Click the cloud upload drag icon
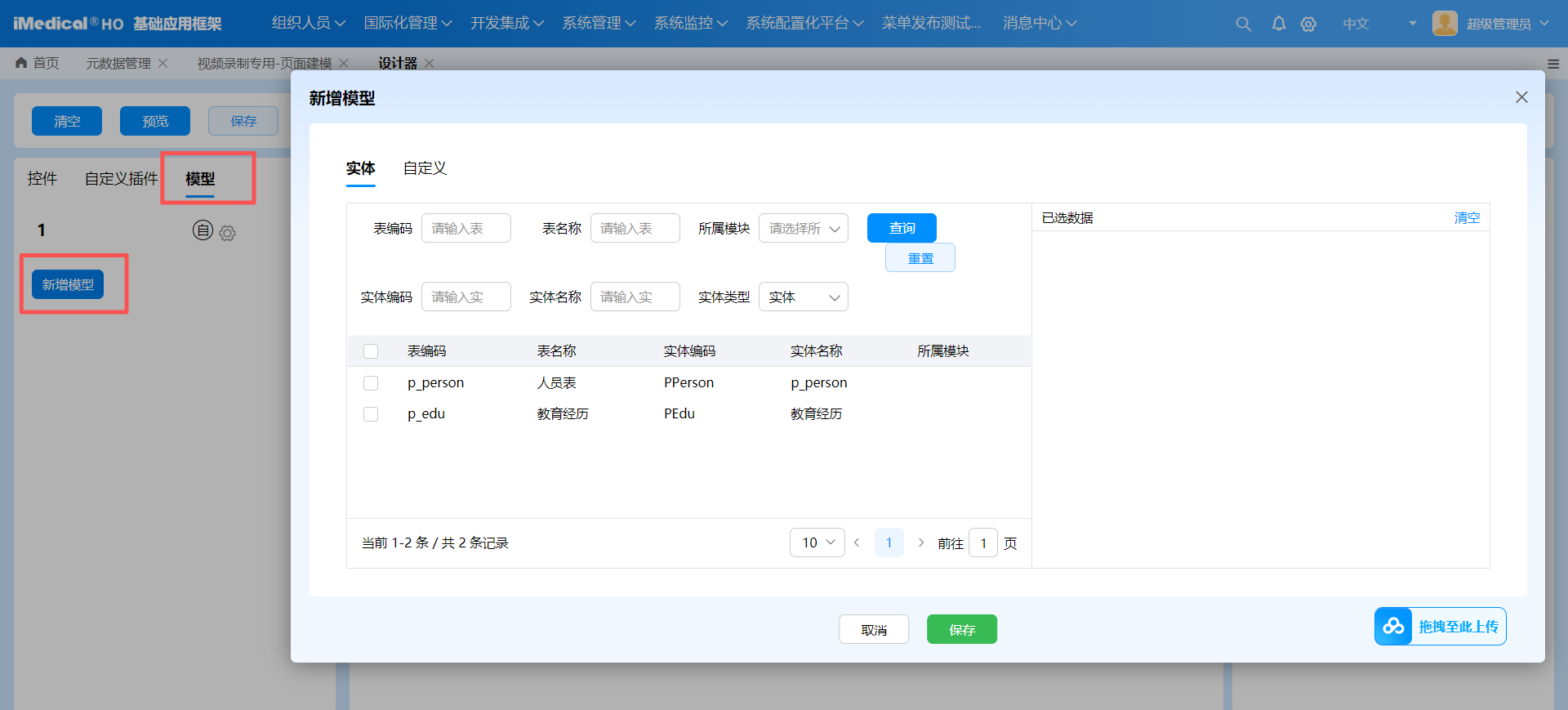1568x710 pixels. click(1393, 627)
